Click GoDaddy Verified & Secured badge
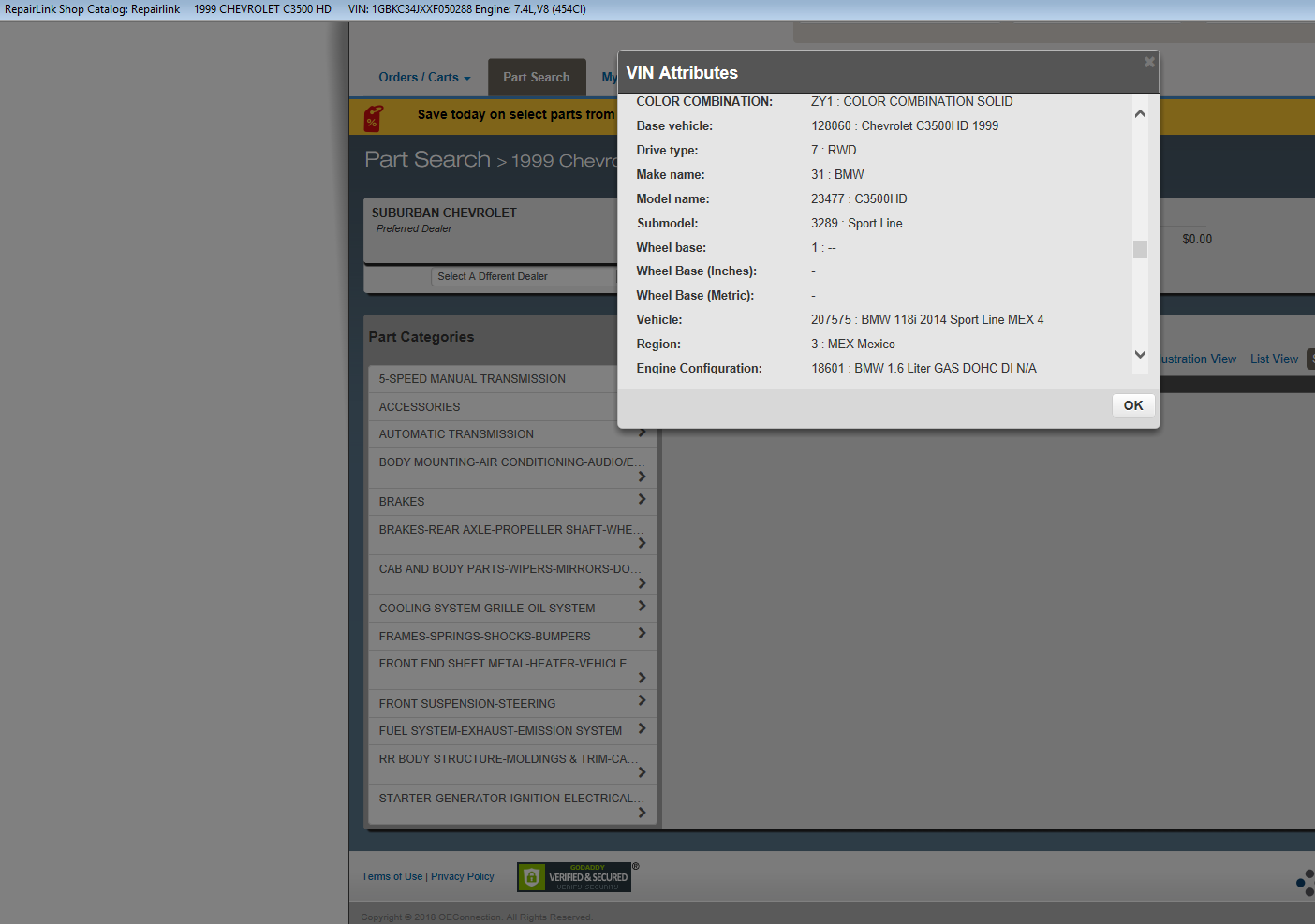The width and height of the screenshot is (1315, 924). point(574,877)
